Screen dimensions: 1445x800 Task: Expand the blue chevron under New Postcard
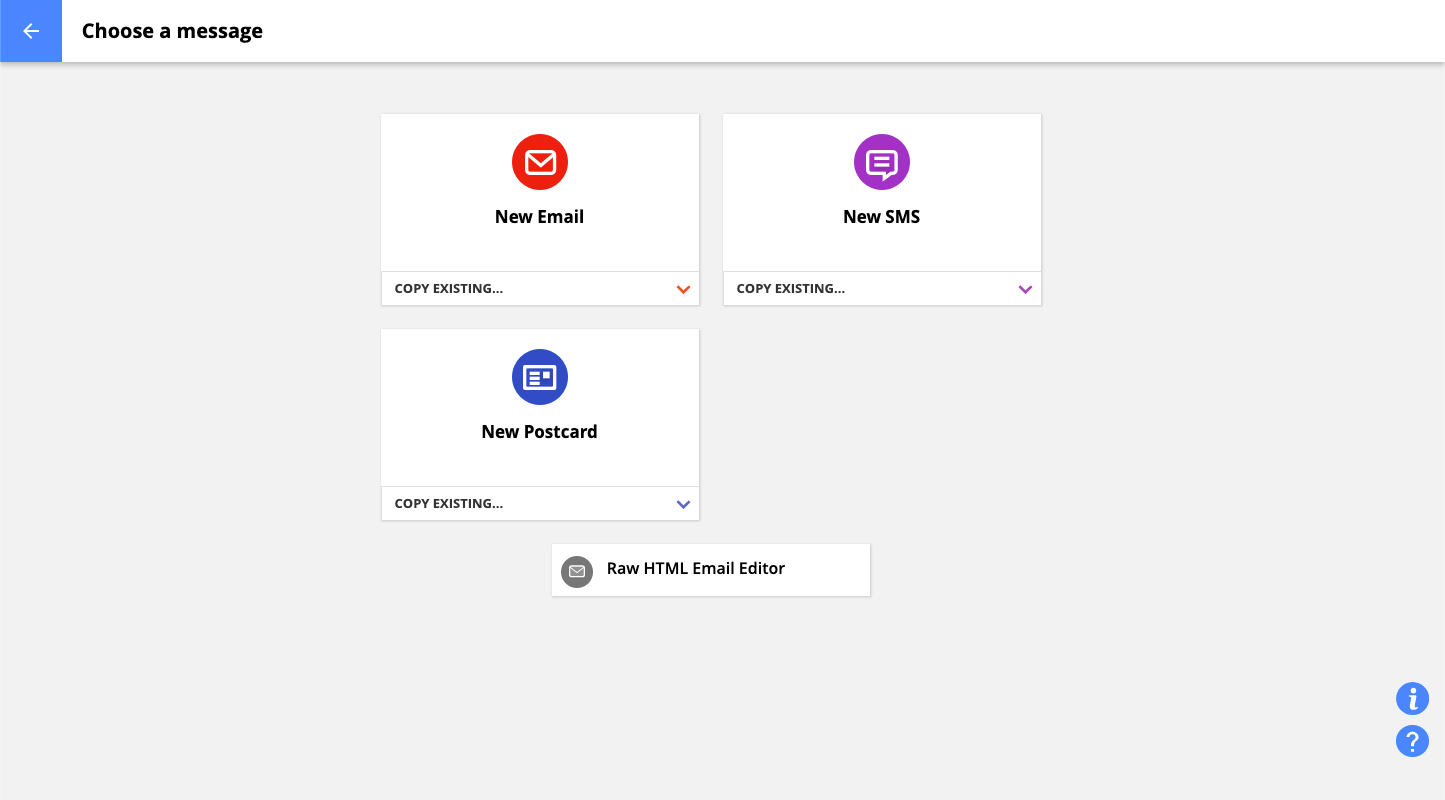pyautogui.click(x=683, y=504)
